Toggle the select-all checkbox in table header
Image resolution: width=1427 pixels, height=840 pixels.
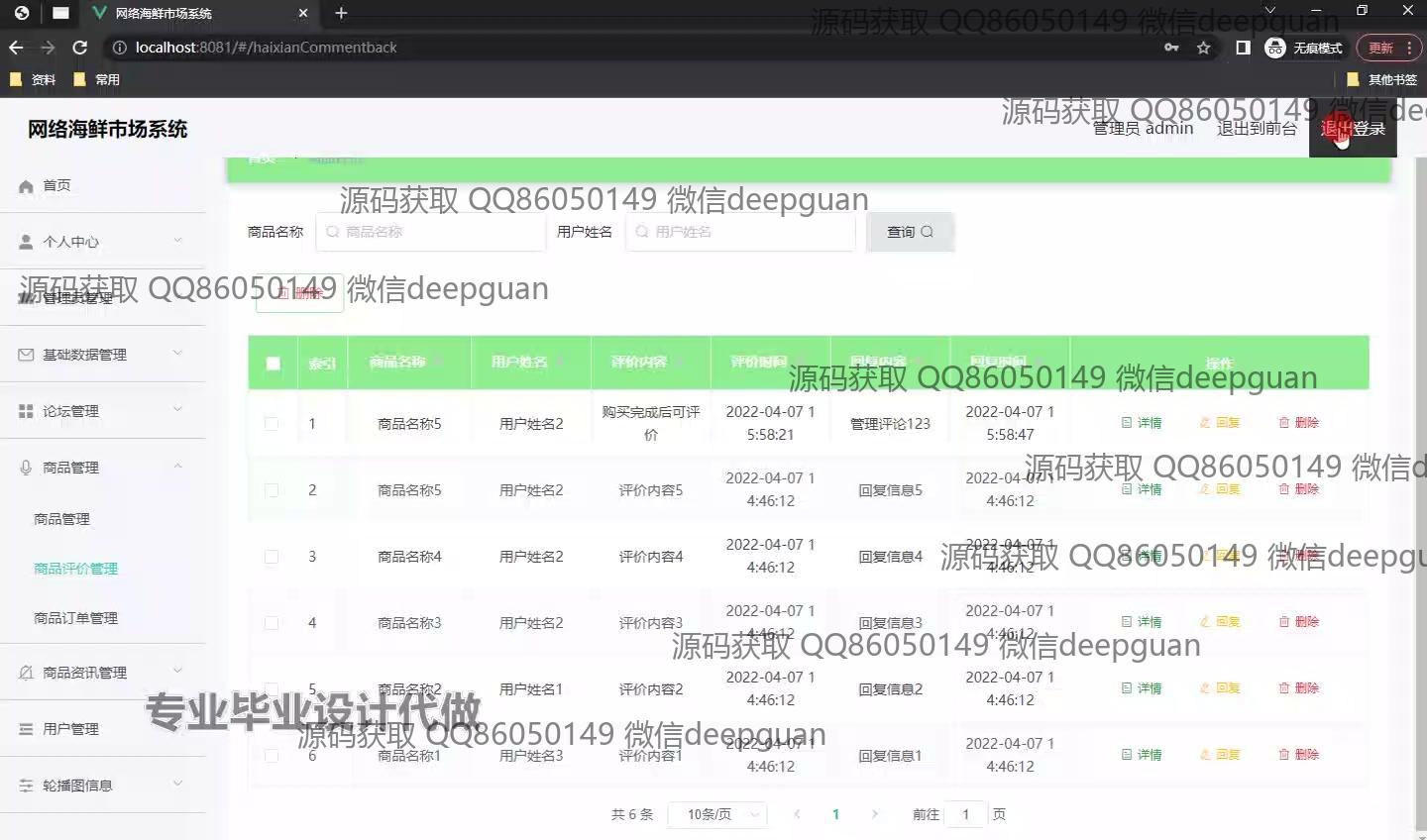pyautogui.click(x=274, y=364)
